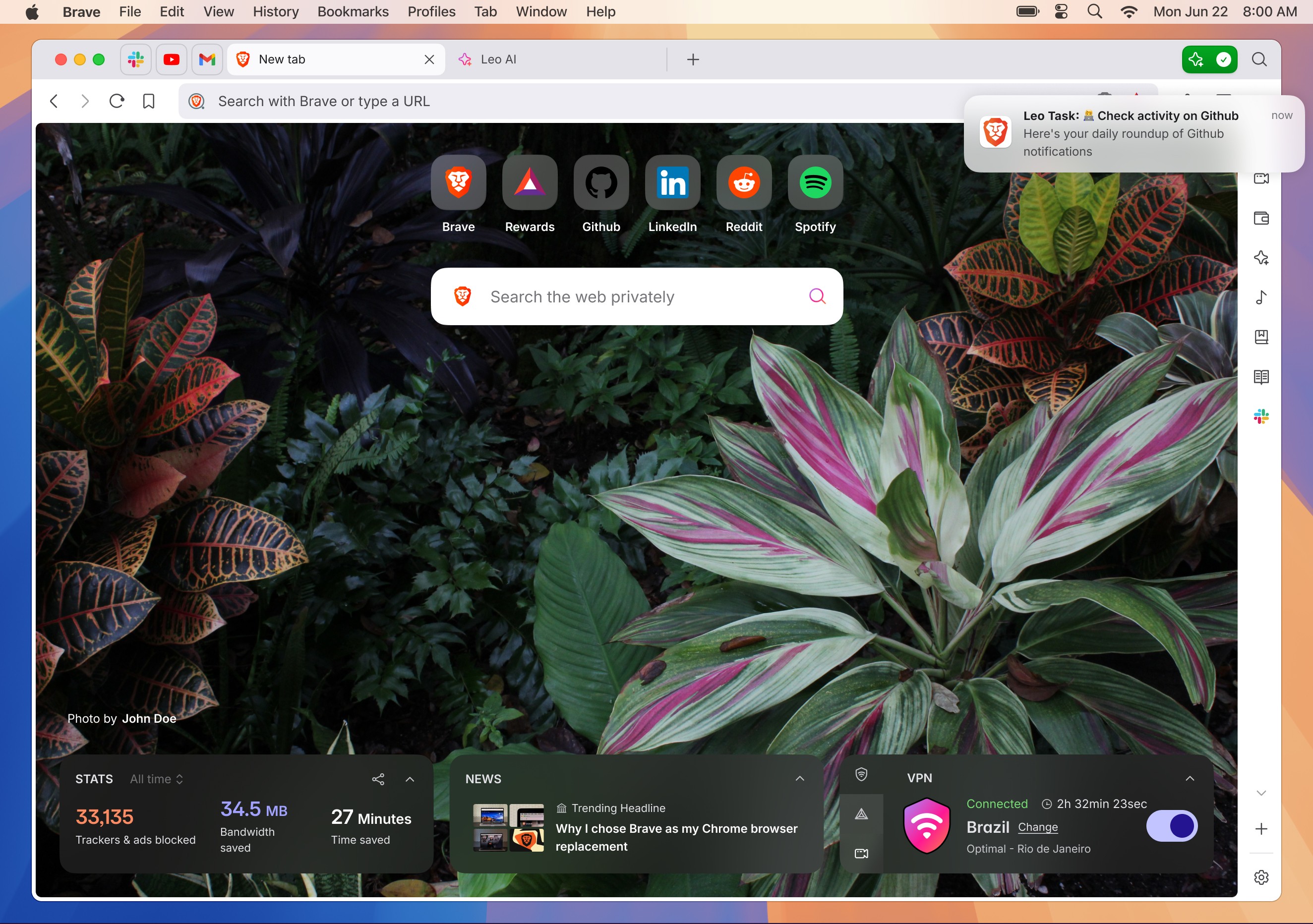
Task: Open John Doe photo credit link
Action: 149,718
